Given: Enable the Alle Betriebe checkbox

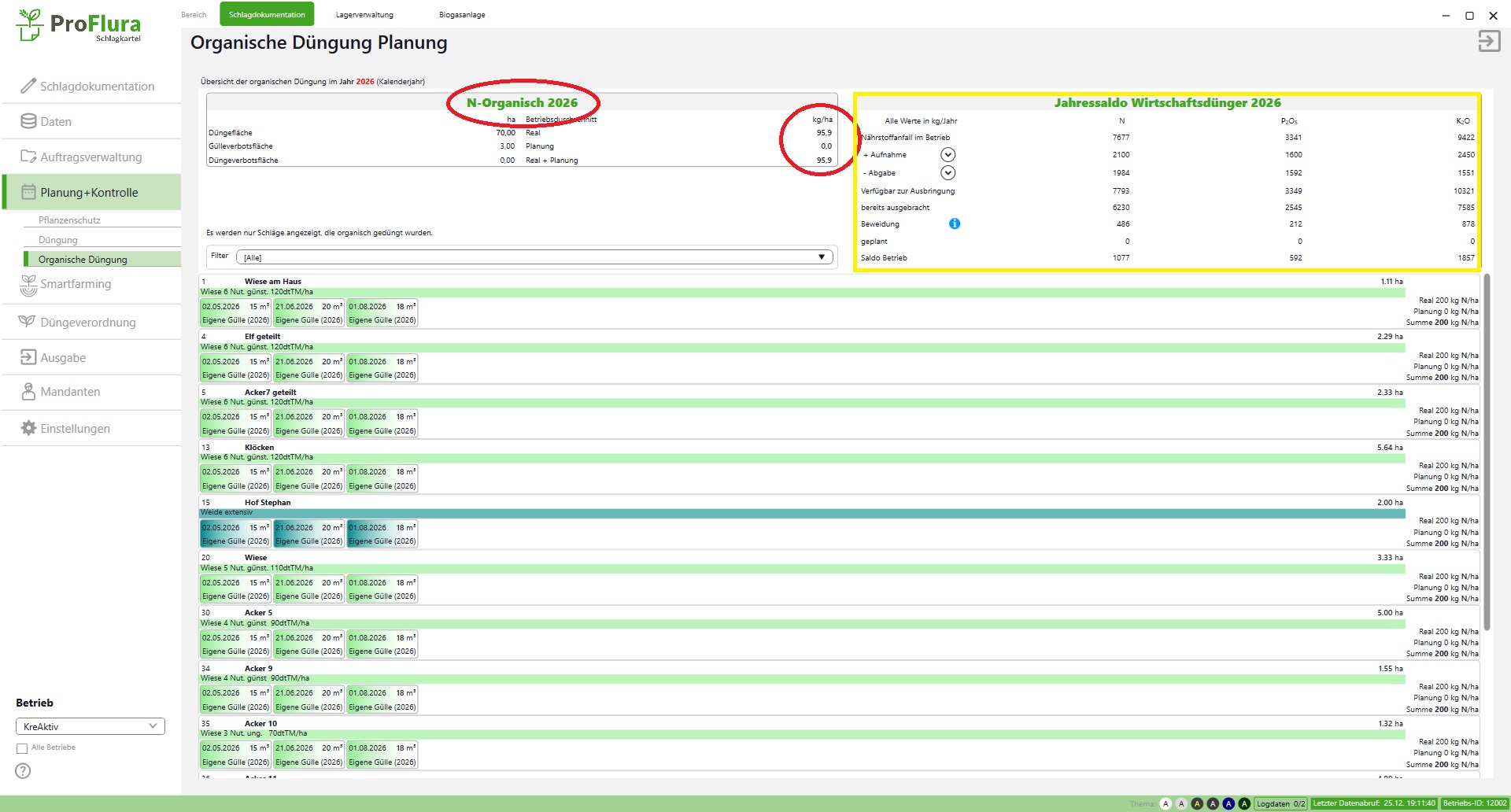Looking at the screenshot, I should 22,748.
